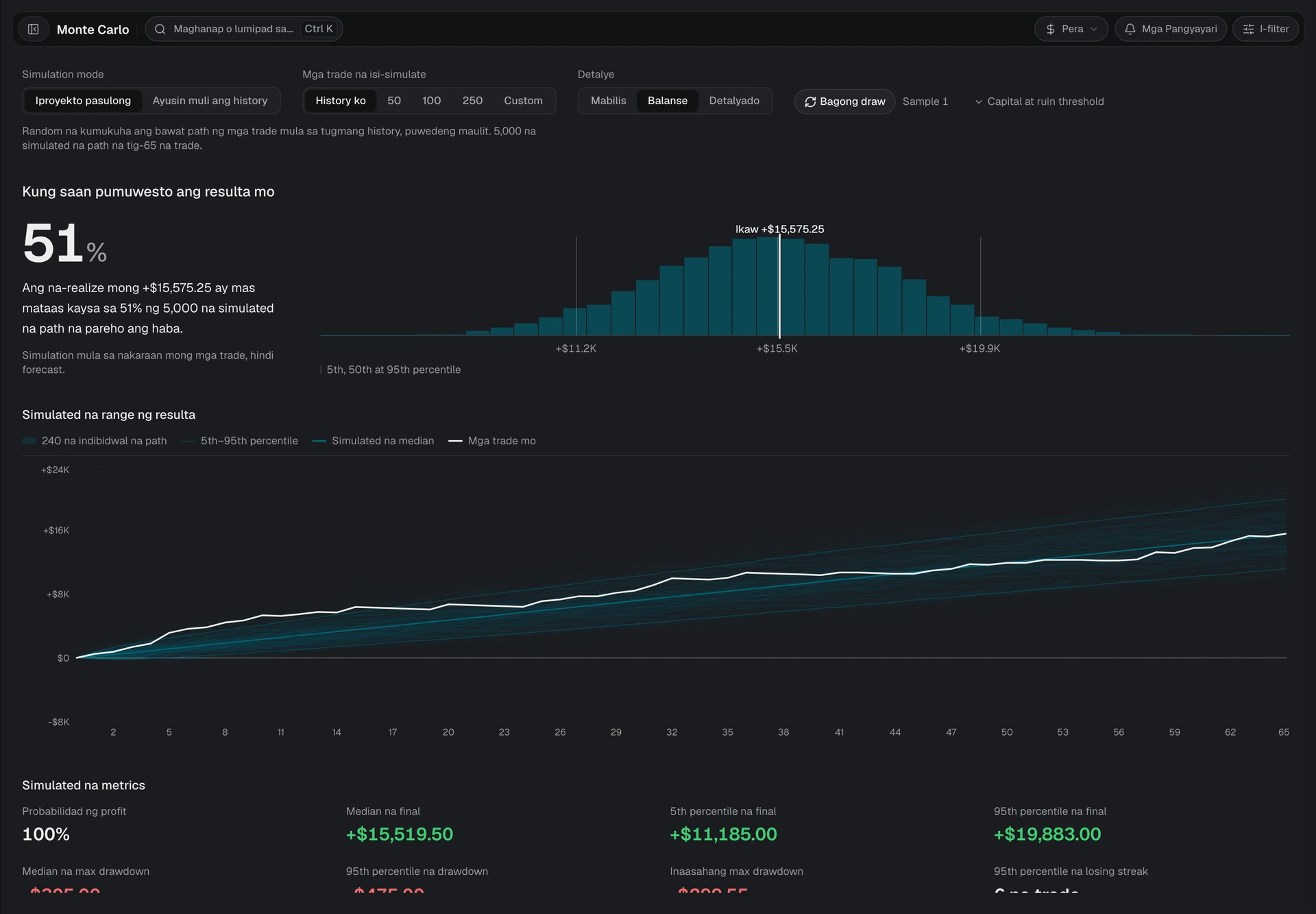Click the Mga trade mo legend item
This screenshot has width=1316, height=914.
[492, 441]
